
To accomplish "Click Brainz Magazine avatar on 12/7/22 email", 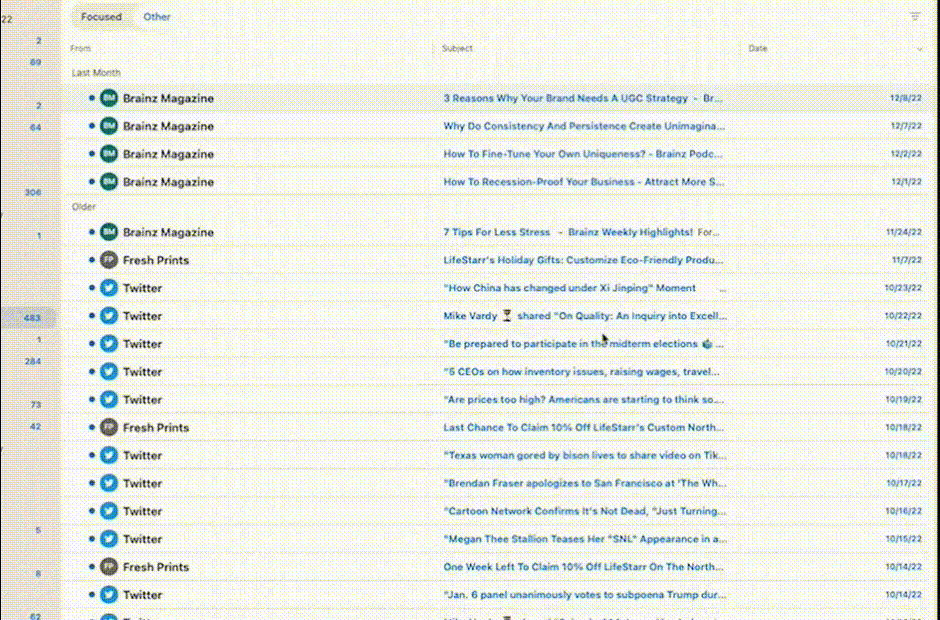I will 109,126.
